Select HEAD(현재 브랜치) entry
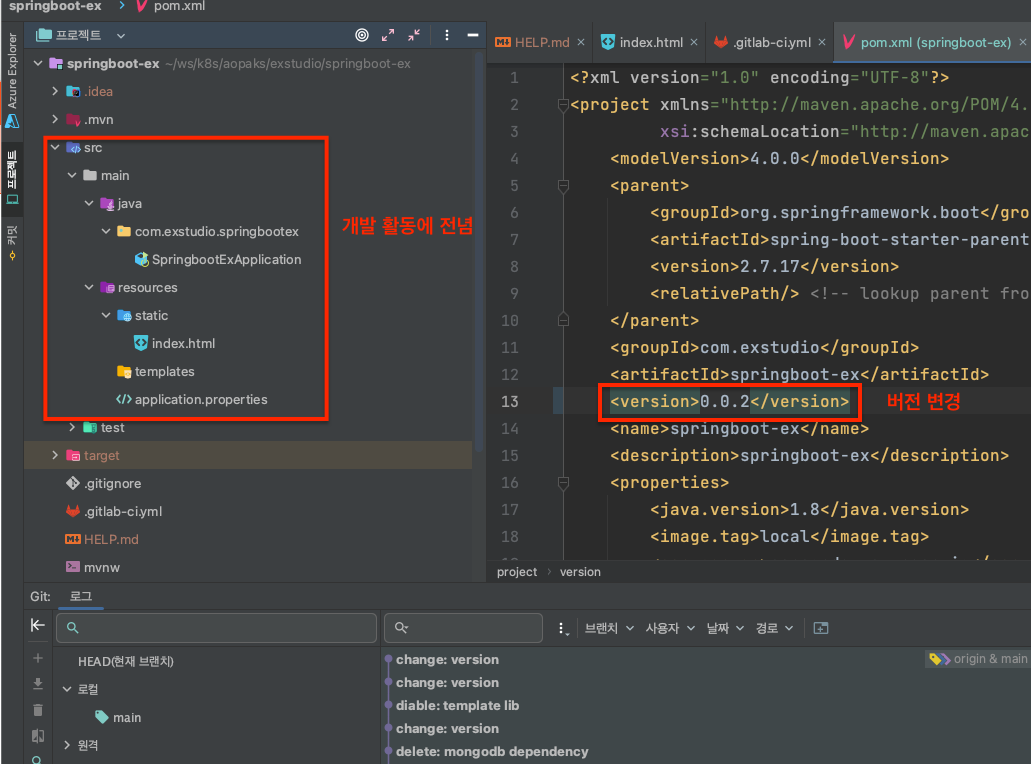This screenshot has height=764, width=1031. [126, 661]
